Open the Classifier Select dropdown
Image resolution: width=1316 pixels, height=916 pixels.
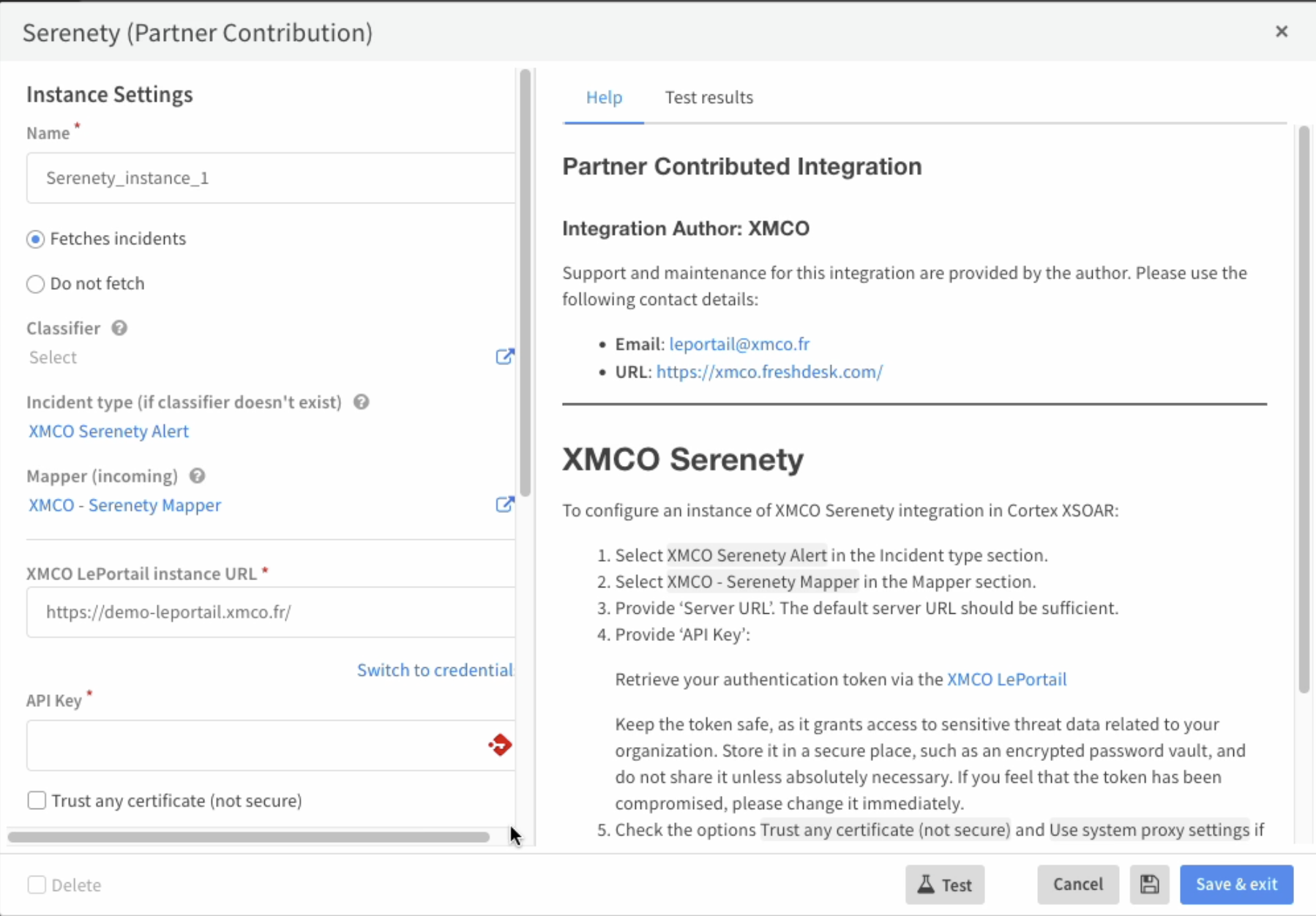tap(256, 357)
